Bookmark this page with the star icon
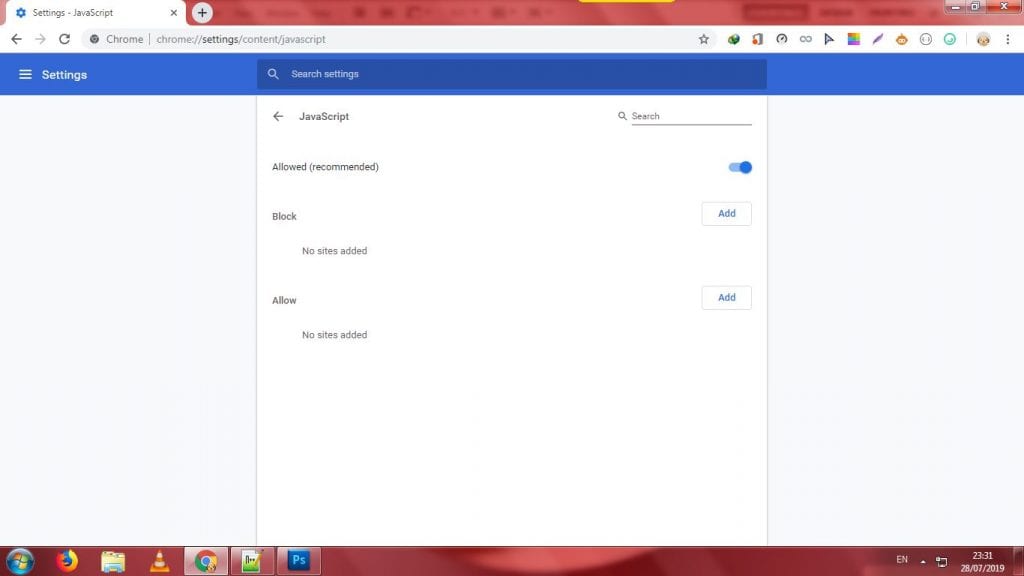Image resolution: width=1024 pixels, height=576 pixels. point(703,39)
